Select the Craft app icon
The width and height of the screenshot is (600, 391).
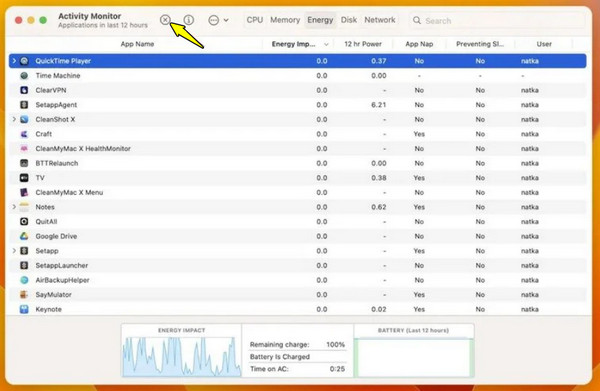coord(24,134)
